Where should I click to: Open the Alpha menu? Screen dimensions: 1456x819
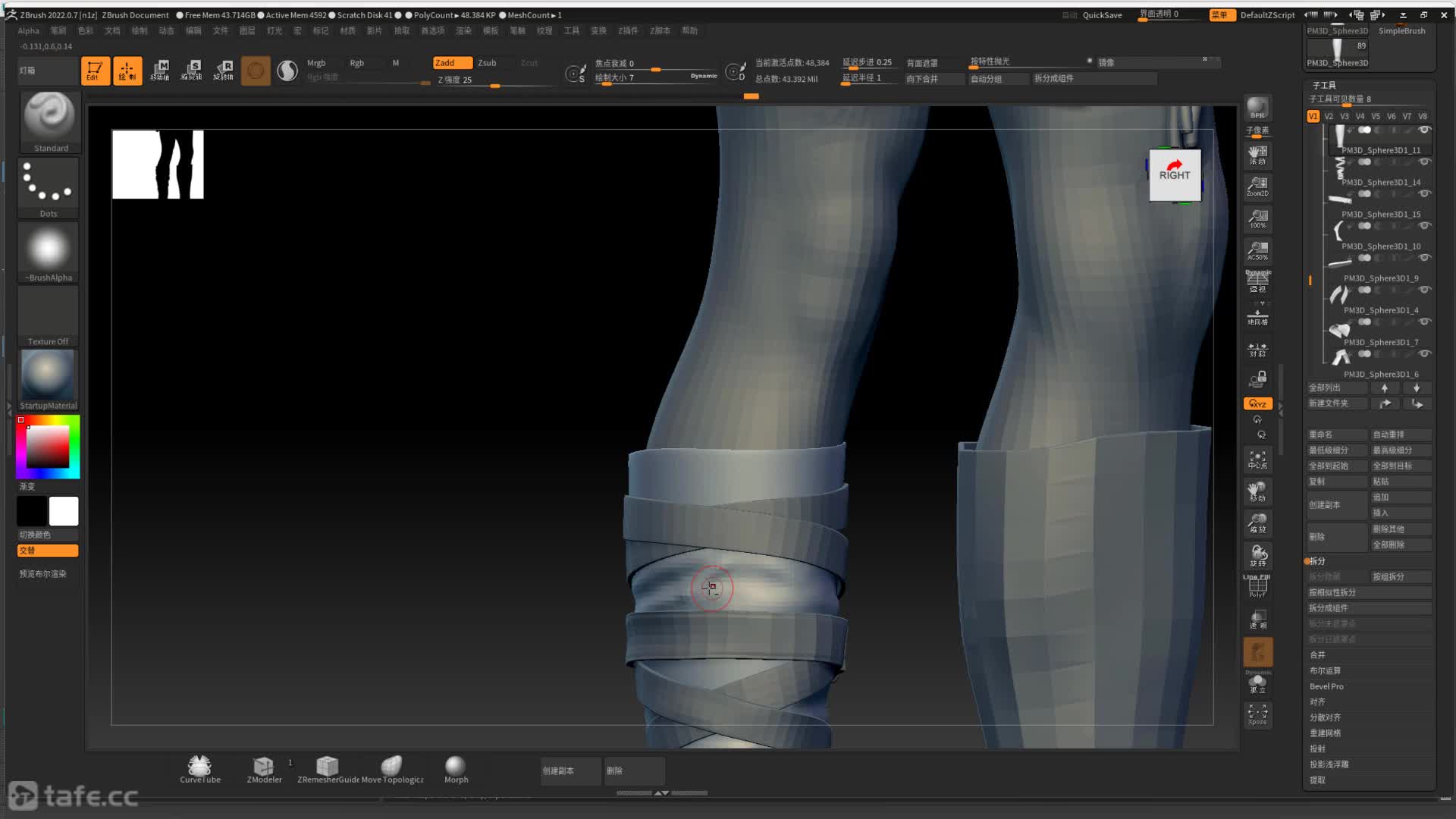click(29, 30)
